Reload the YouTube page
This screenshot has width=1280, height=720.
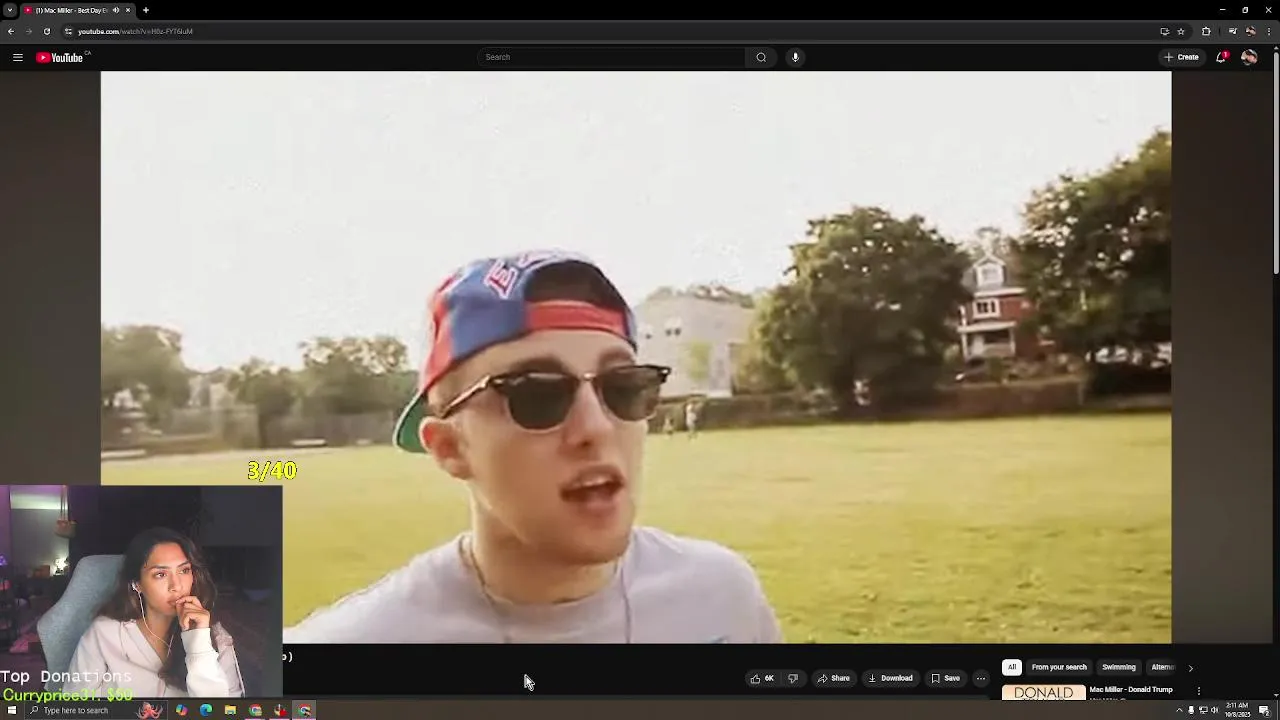pyautogui.click(x=46, y=31)
